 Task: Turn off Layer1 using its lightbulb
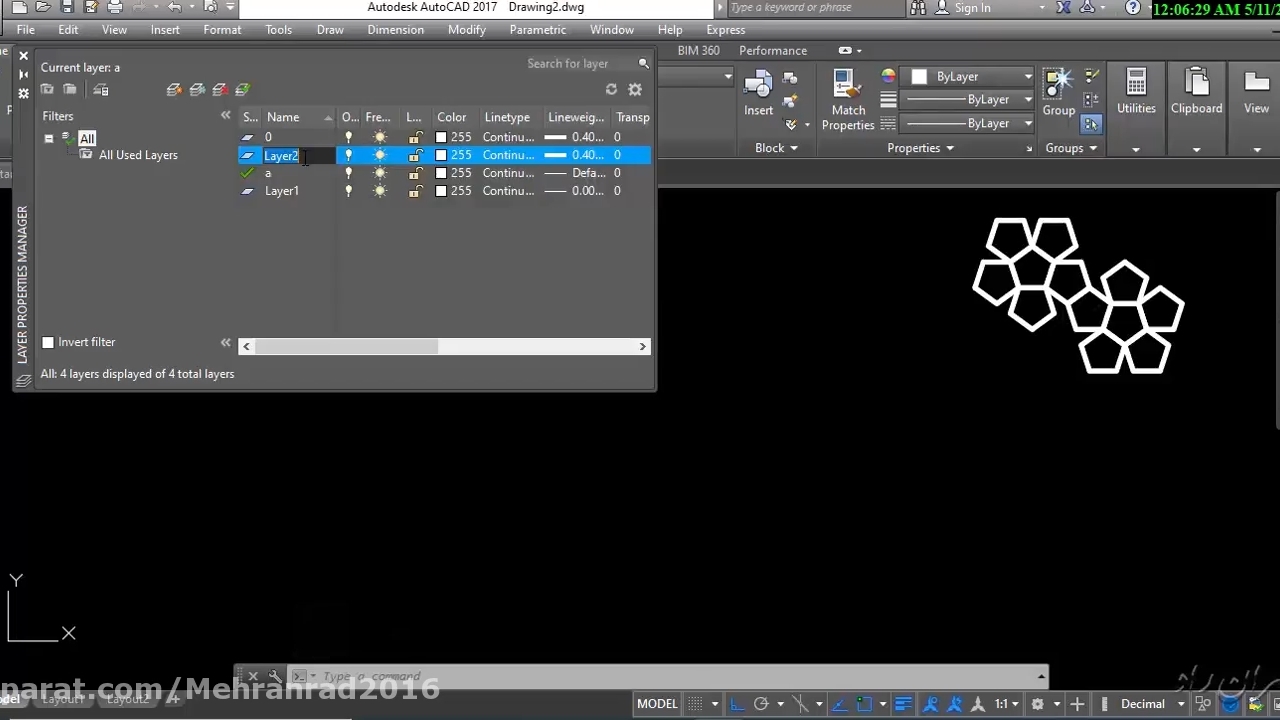[x=348, y=191]
